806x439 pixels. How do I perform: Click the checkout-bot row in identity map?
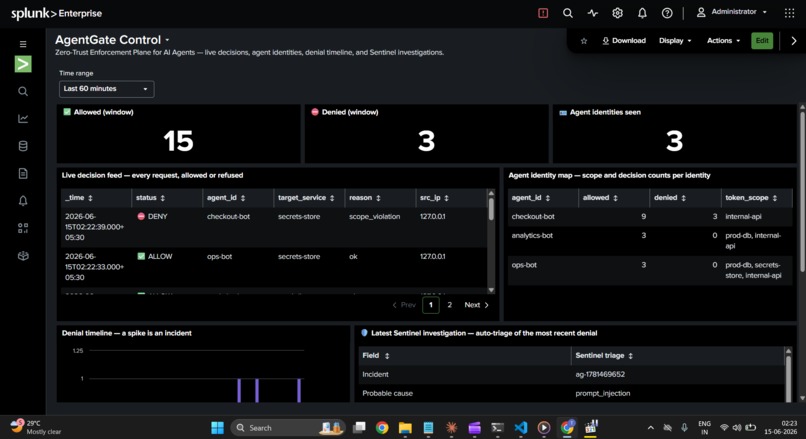650,217
